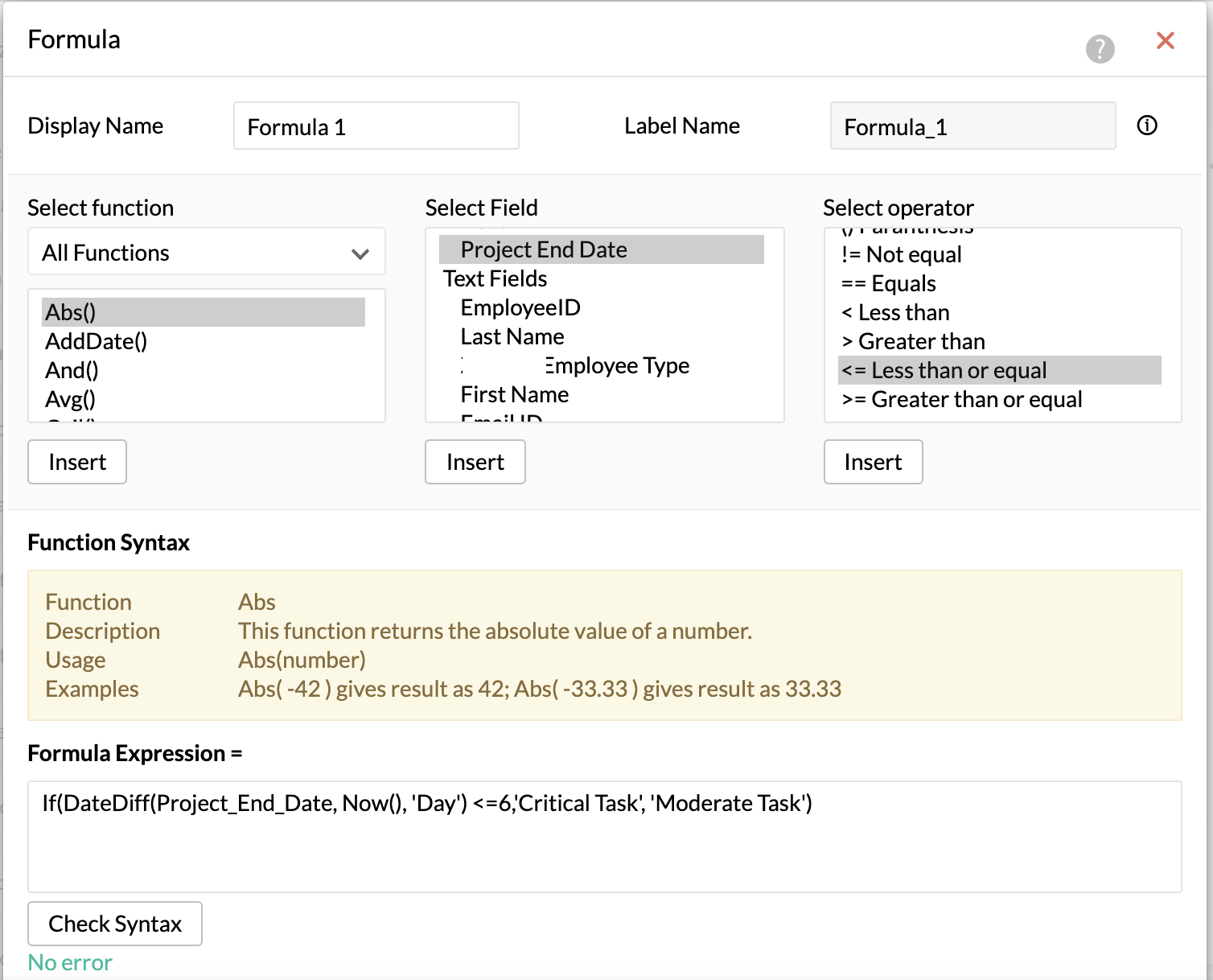Open the All Functions dropdown
This screenshot has height=980, width=1213.
click(x=207, y=252)
